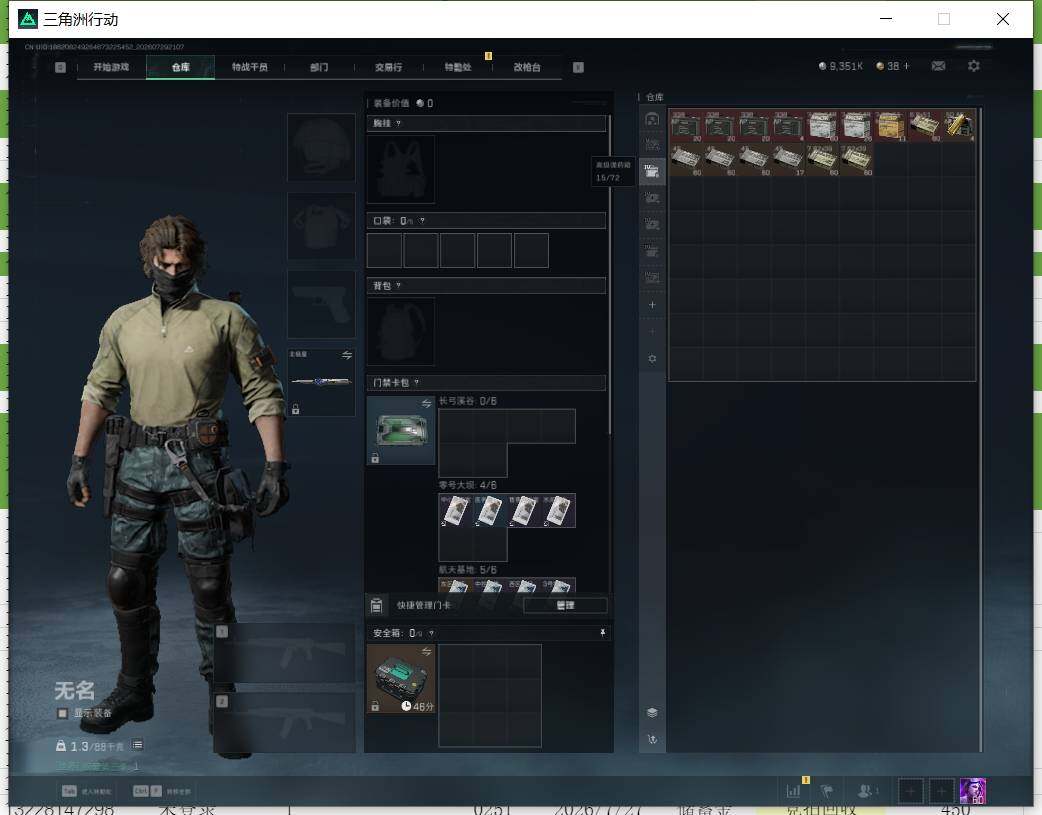Click the E key icon right of tabs
Image resolution: width=1042 pixels, height=815 pixels.
click(x=578, y=67)
